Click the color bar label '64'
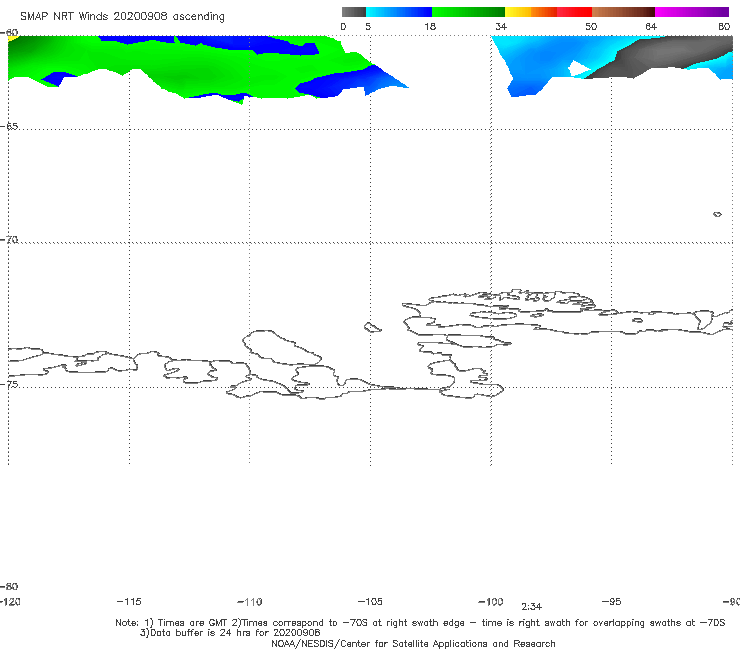The width and height of the screenshot is (740, 650). [651, 27]
